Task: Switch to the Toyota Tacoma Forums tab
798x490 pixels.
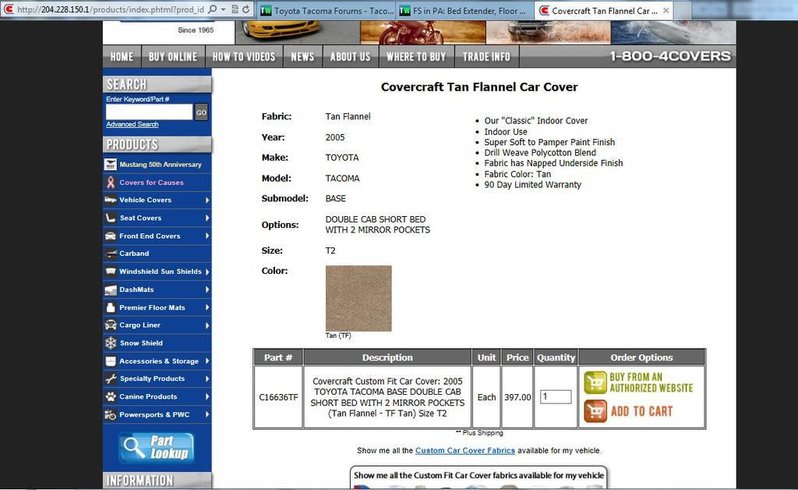Action: [326, 11]
